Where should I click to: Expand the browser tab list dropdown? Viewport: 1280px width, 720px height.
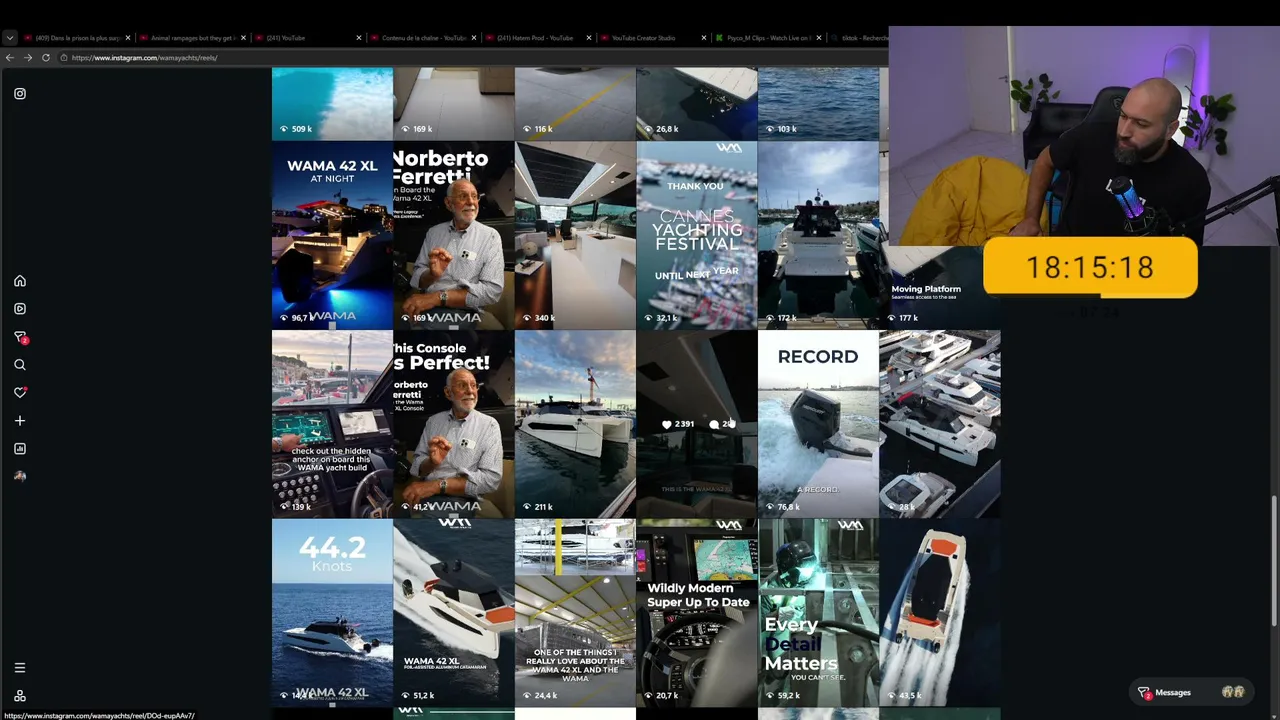click(x=10, y=38)
